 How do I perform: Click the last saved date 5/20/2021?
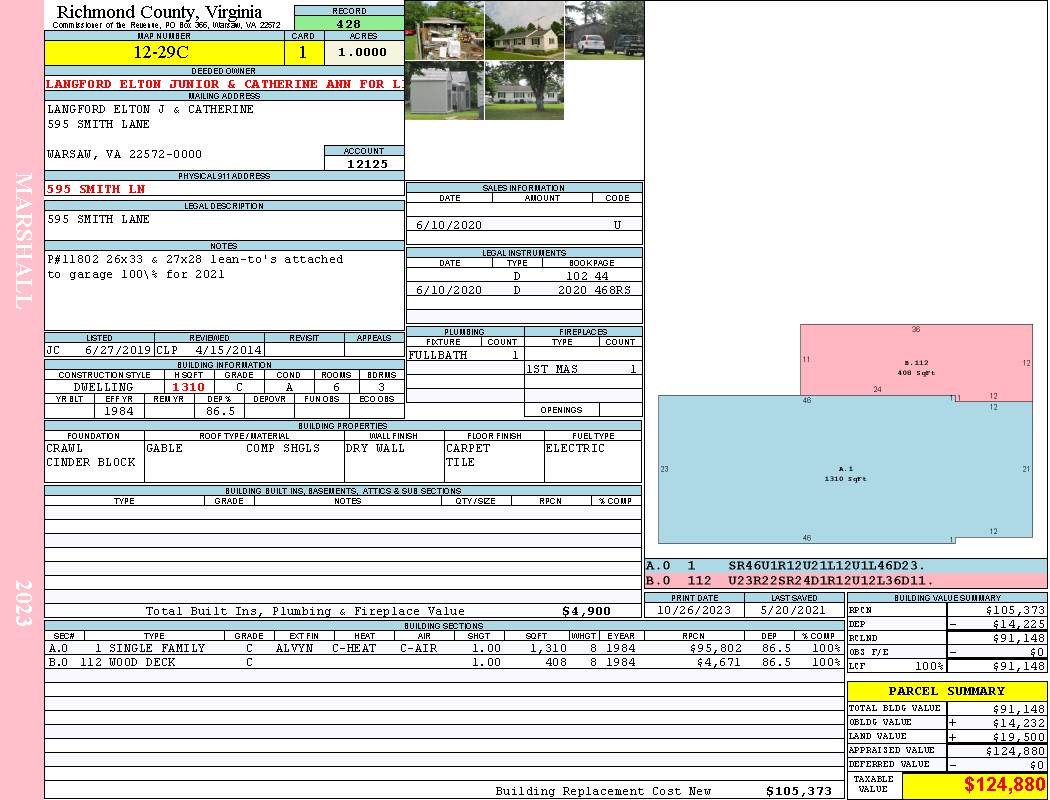tap(793, 610)
